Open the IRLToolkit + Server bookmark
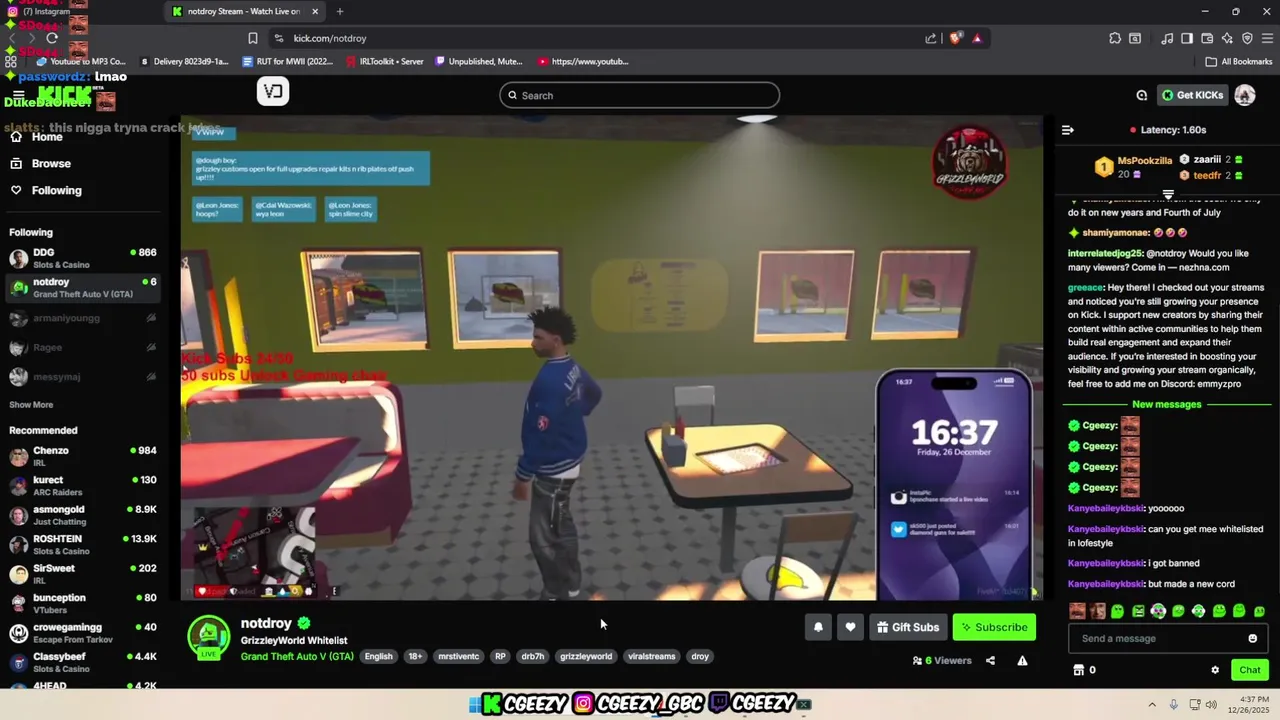 pos(385,61)
